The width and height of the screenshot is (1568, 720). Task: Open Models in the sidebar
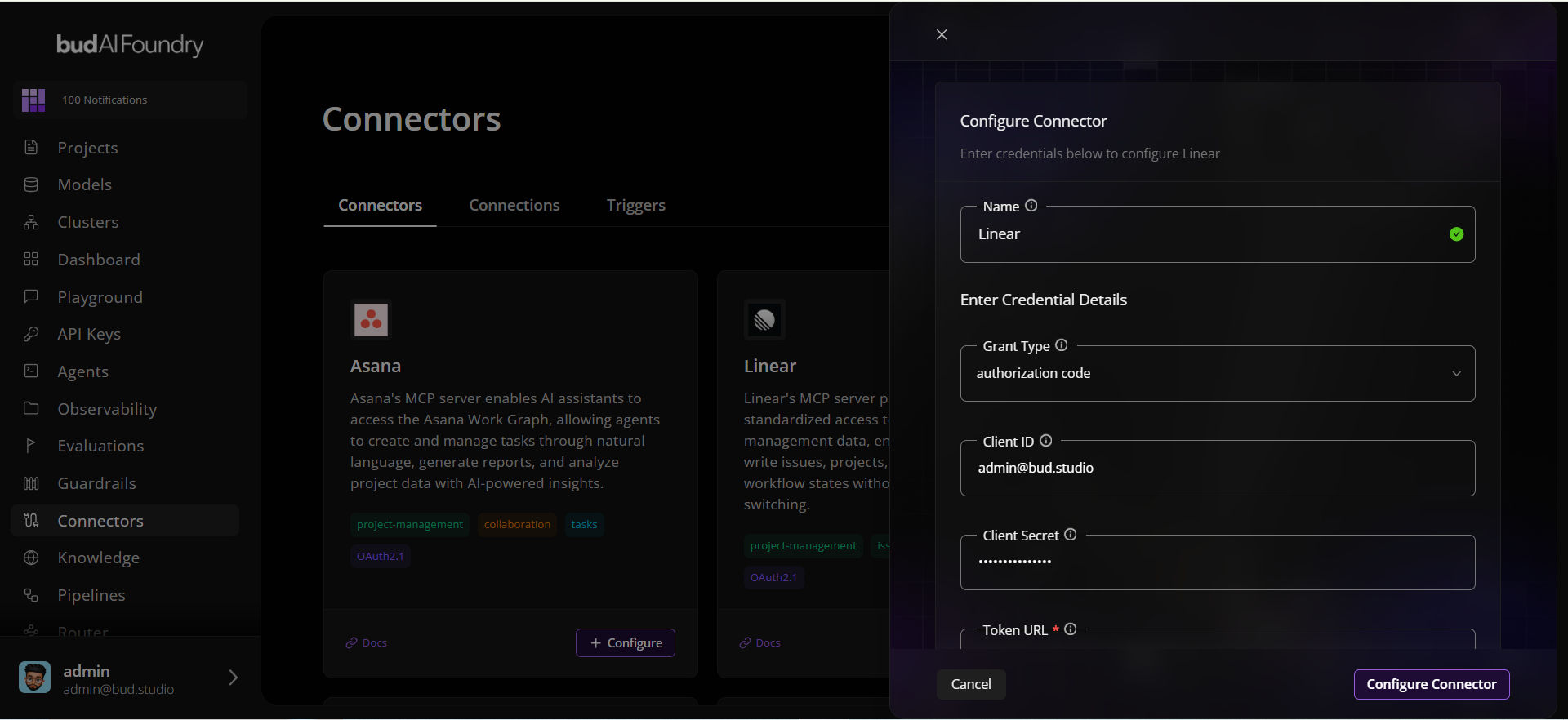125,184
